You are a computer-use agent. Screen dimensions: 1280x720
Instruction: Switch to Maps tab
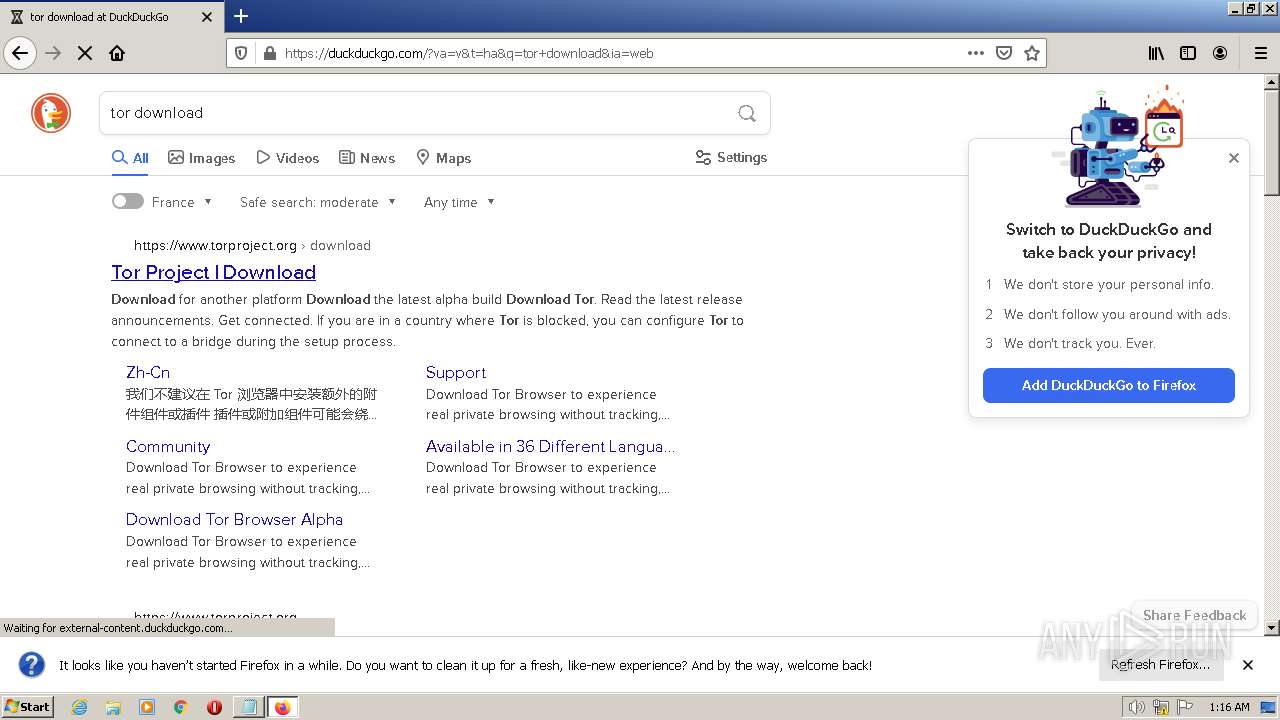click(443, 158)
